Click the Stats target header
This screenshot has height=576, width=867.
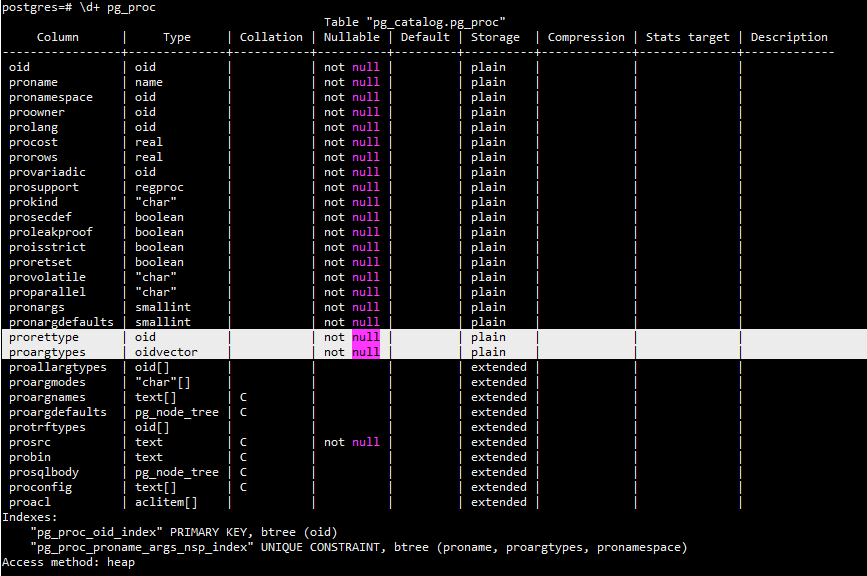click(687, 37)
